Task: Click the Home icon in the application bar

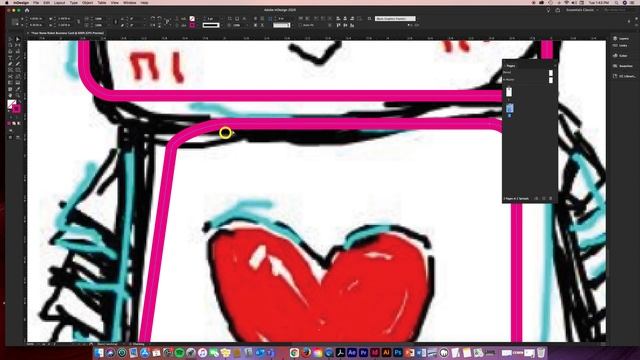Action: pyautogui.click(x=27, y=10)
